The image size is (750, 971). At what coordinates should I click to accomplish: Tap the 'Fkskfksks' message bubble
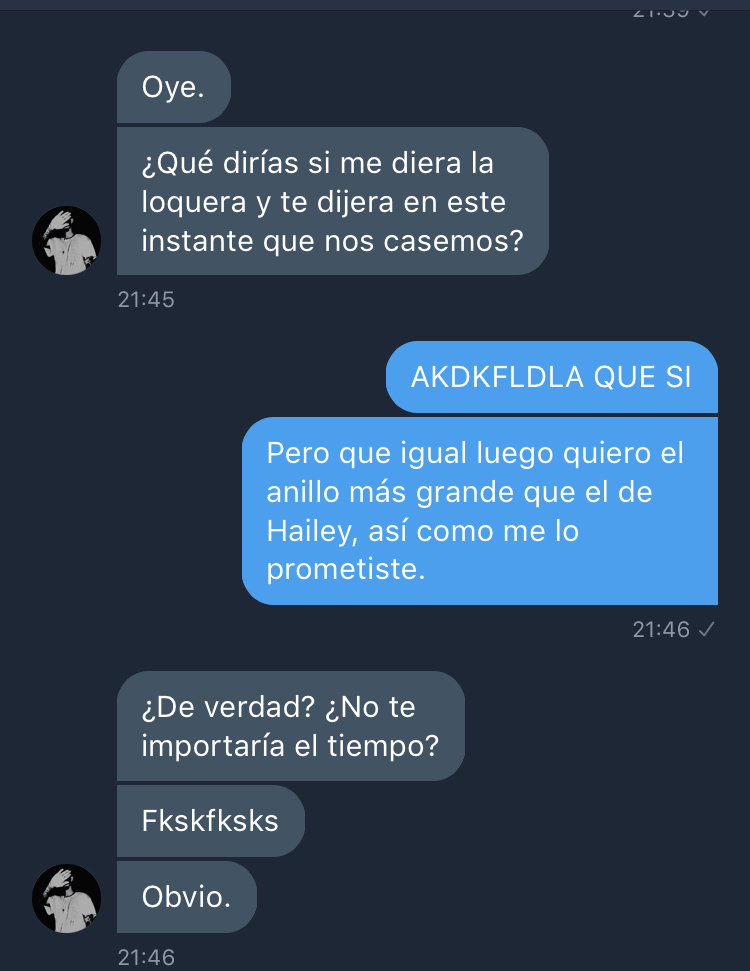coord(211,821)
